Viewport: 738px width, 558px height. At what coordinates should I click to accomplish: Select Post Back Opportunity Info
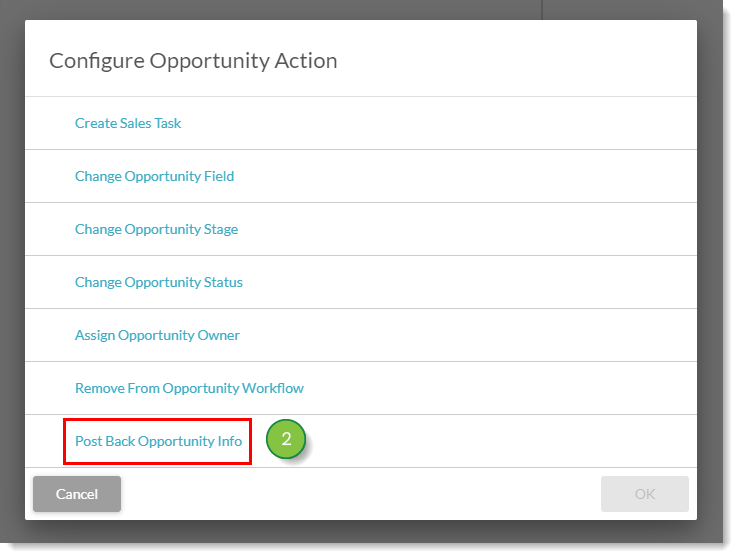click(x=158, y=441)
